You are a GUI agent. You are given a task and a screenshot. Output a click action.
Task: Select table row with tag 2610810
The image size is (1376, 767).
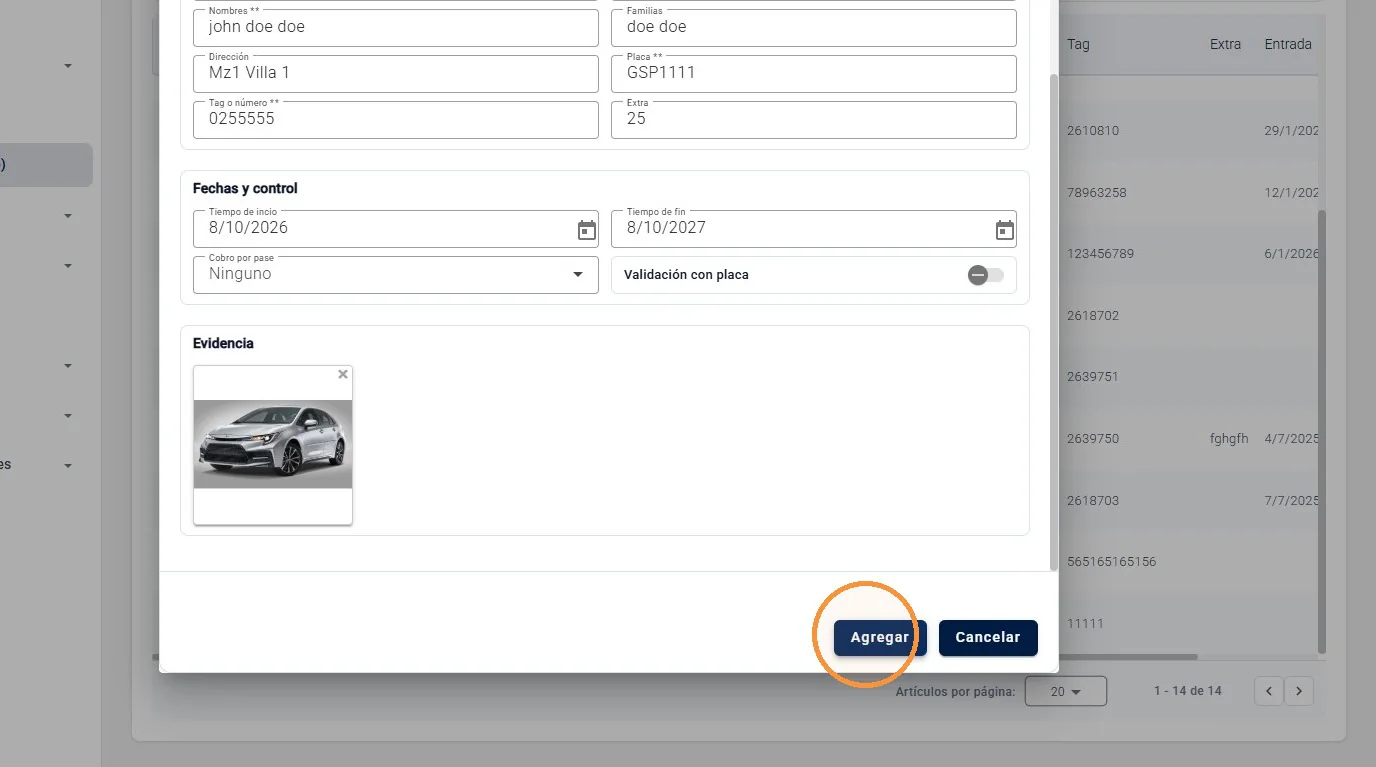1188,131
